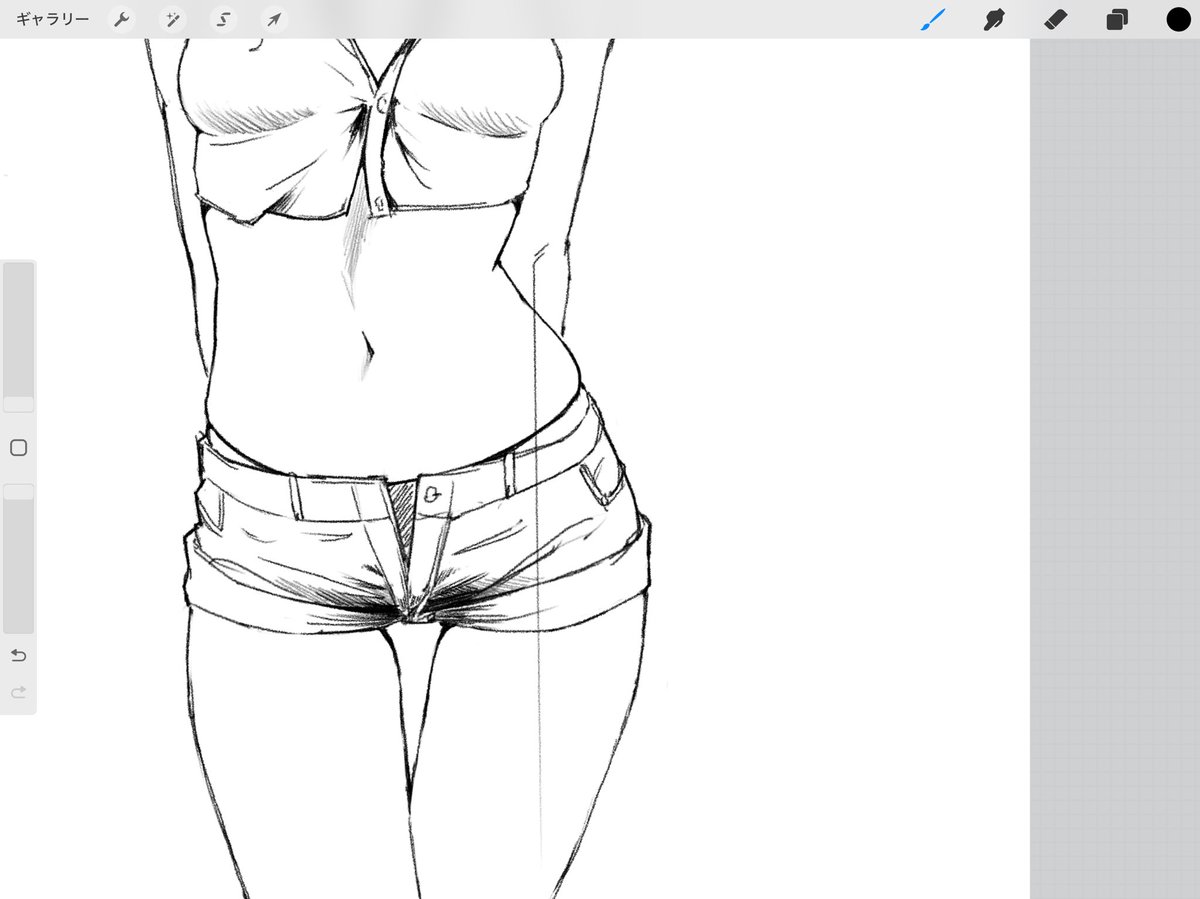
Task: Tap the square modify button on sidebar
Action: 18,448
